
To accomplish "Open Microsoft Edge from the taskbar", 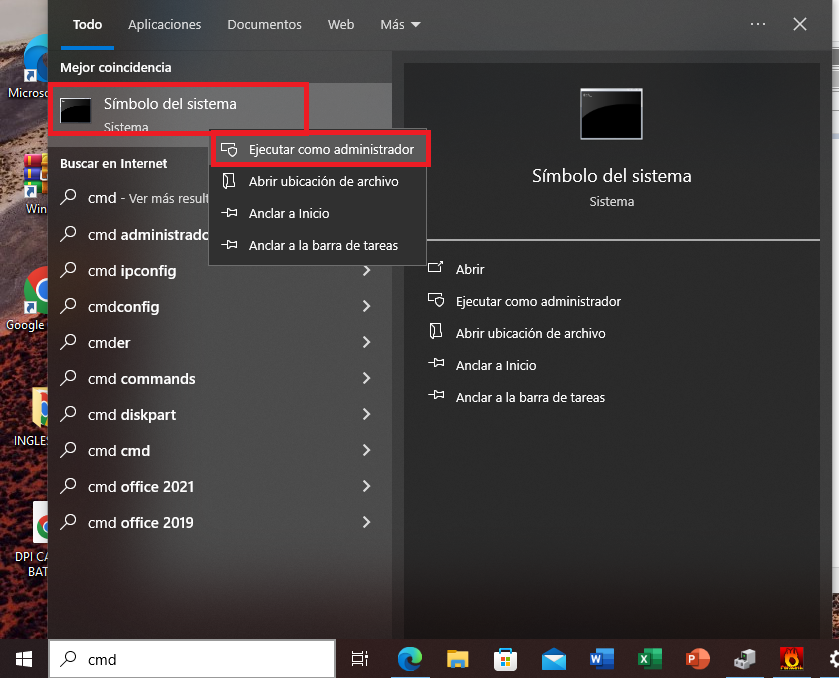I will point(410,659).
